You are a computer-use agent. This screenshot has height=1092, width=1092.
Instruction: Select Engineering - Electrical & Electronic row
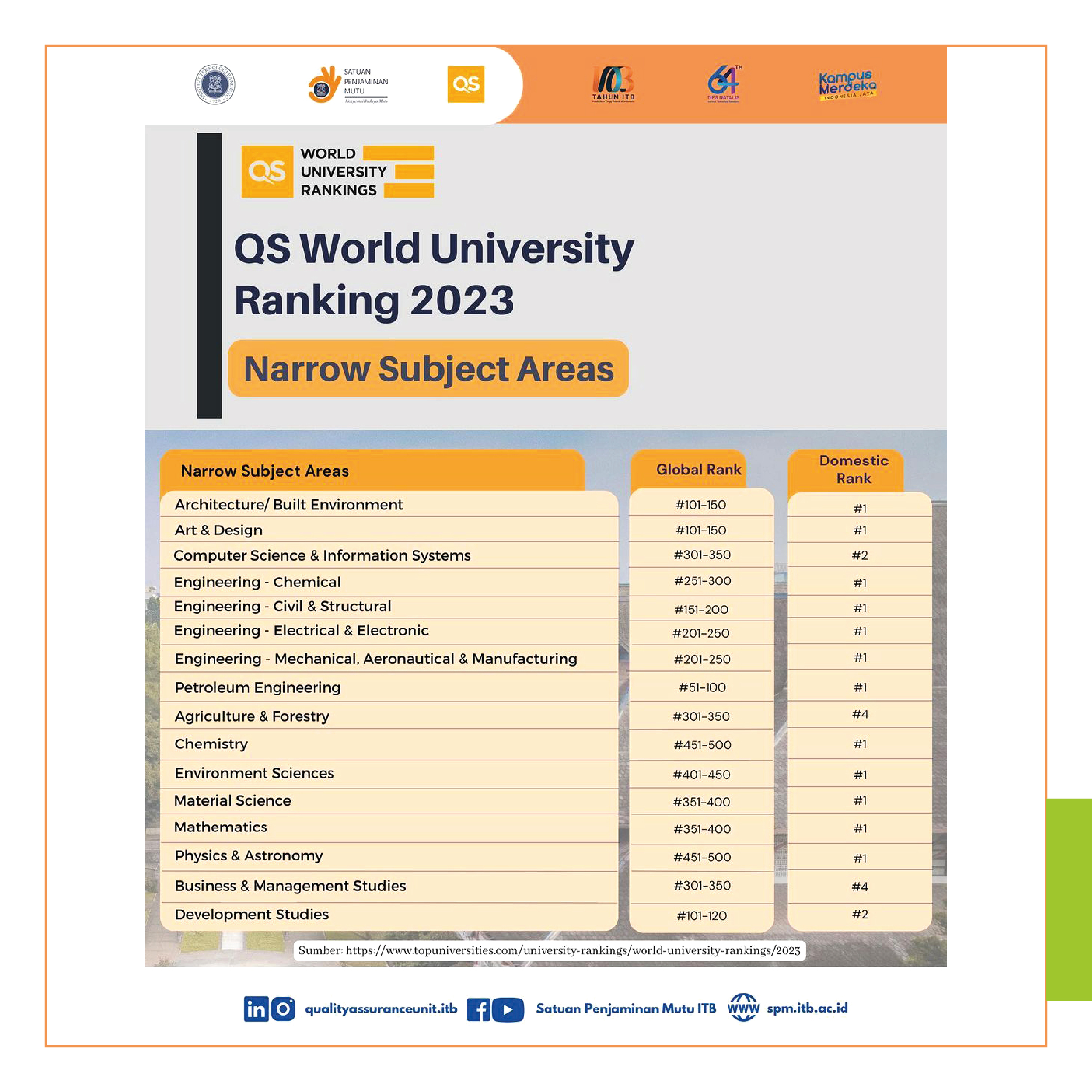tap(389, 631)
